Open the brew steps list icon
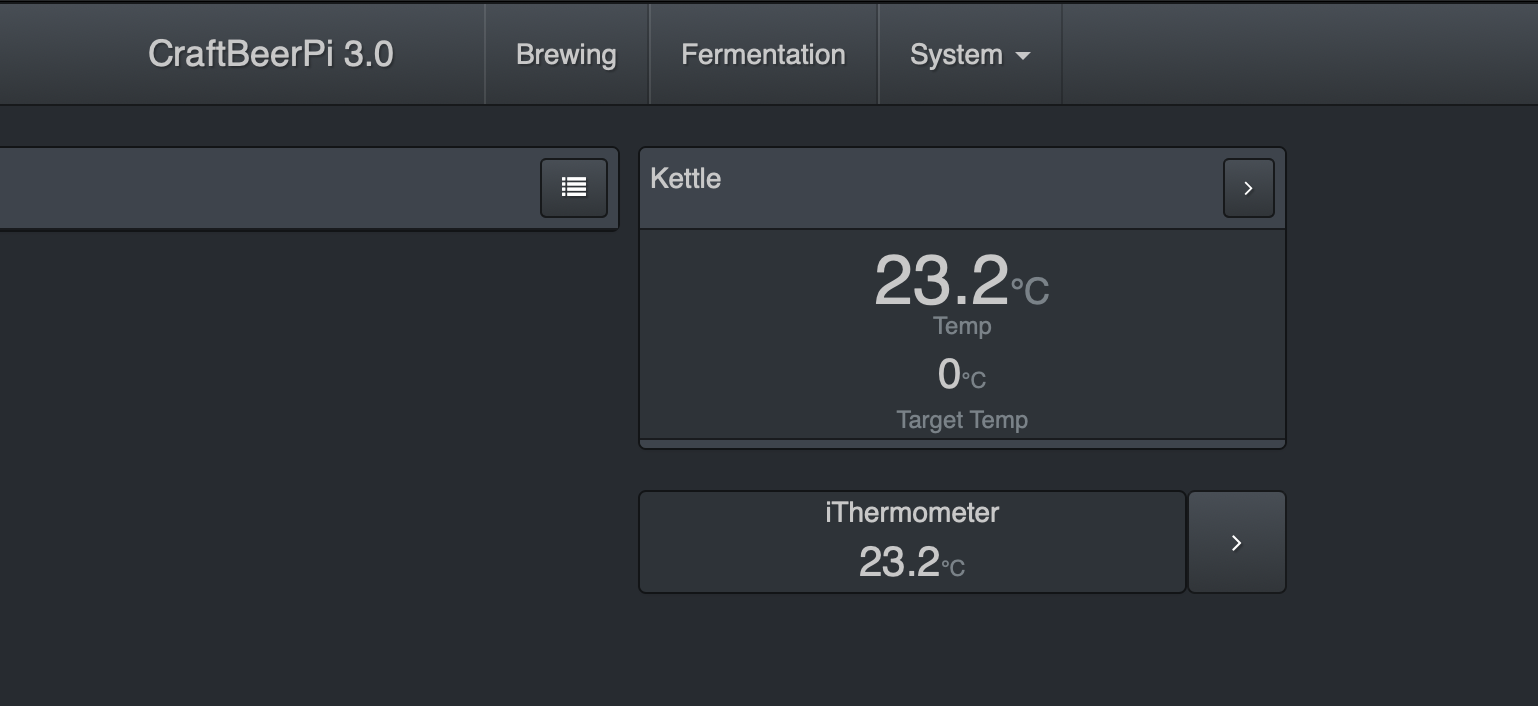Image resolution: width=1538 pixels, height=706 pixels. point(574,188)
